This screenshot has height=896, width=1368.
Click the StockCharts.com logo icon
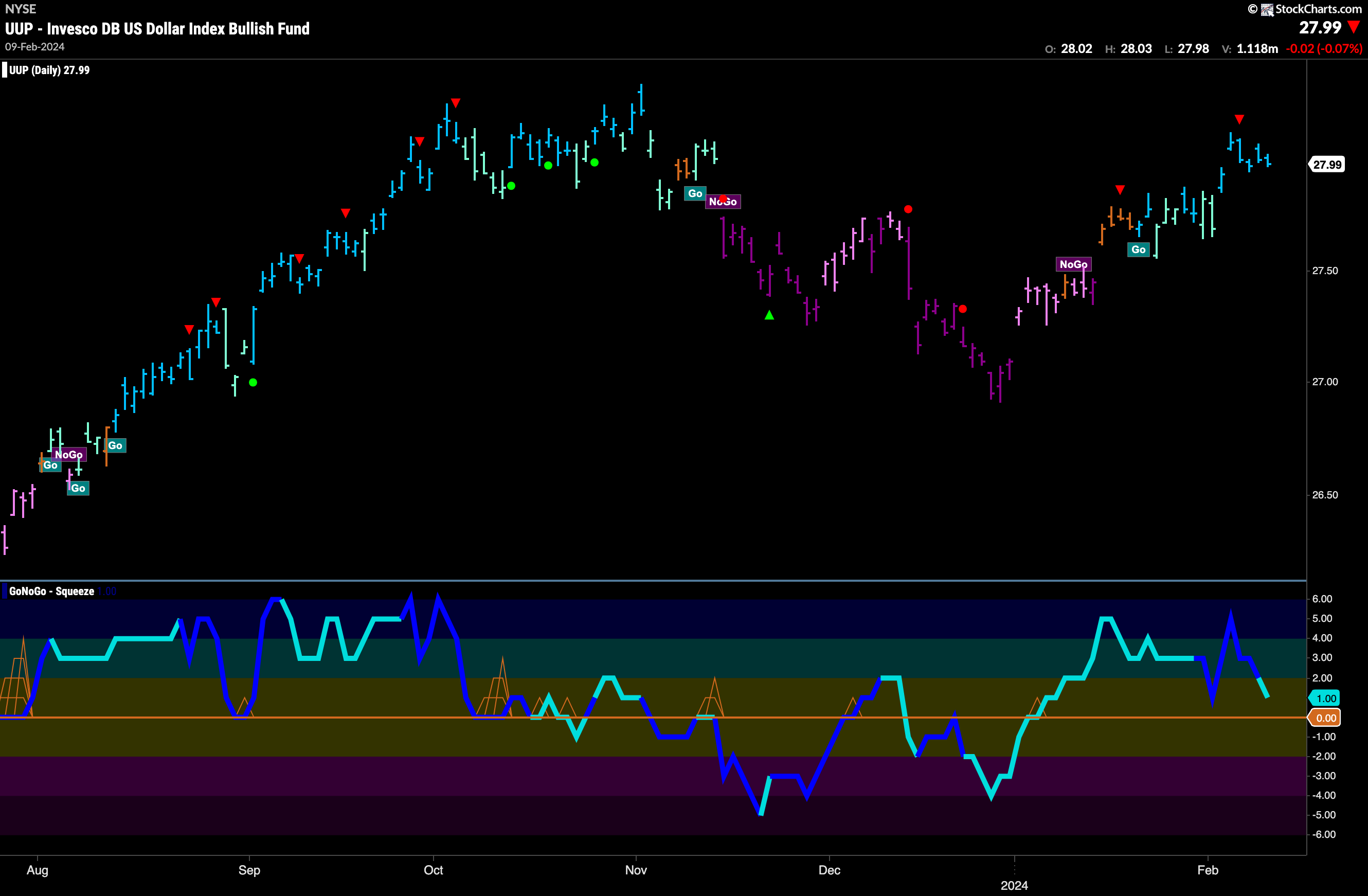tap(1267, 9)
